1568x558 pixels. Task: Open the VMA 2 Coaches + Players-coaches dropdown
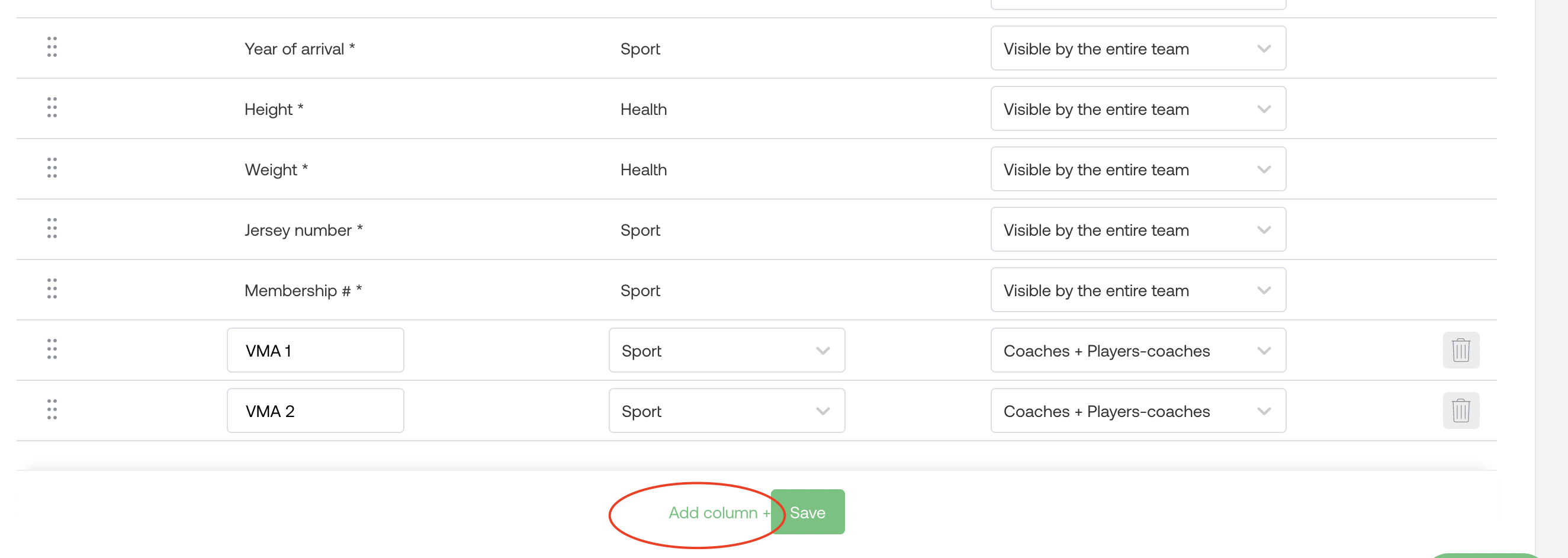(1138, 411)
